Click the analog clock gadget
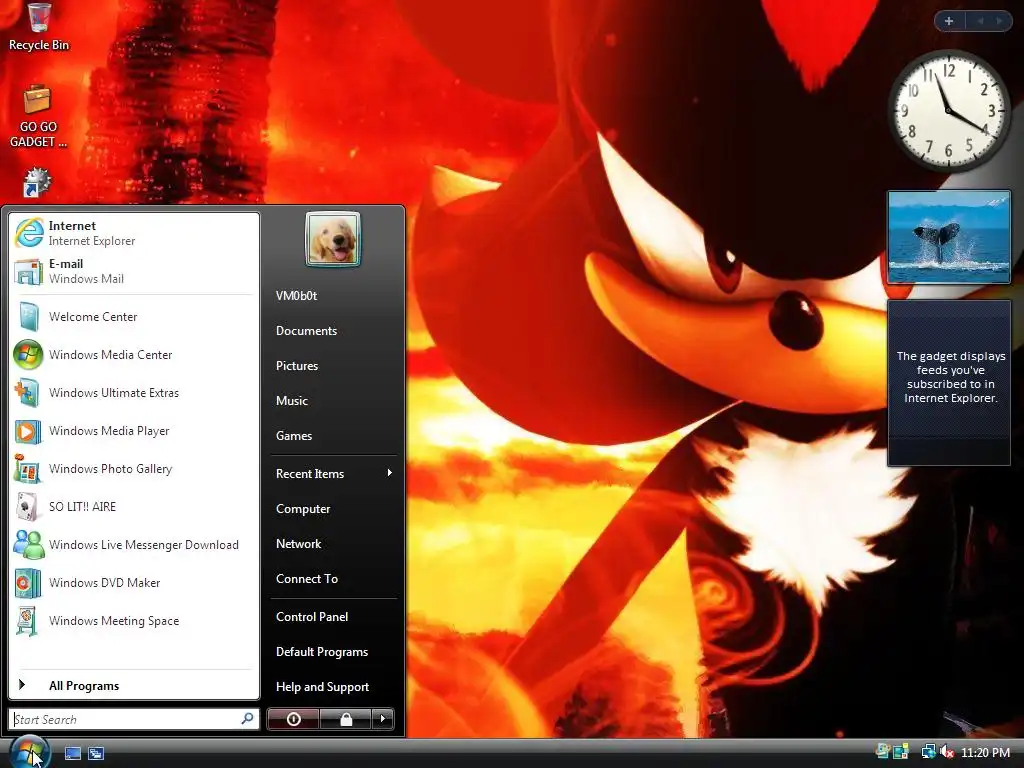 coord(948,110)
